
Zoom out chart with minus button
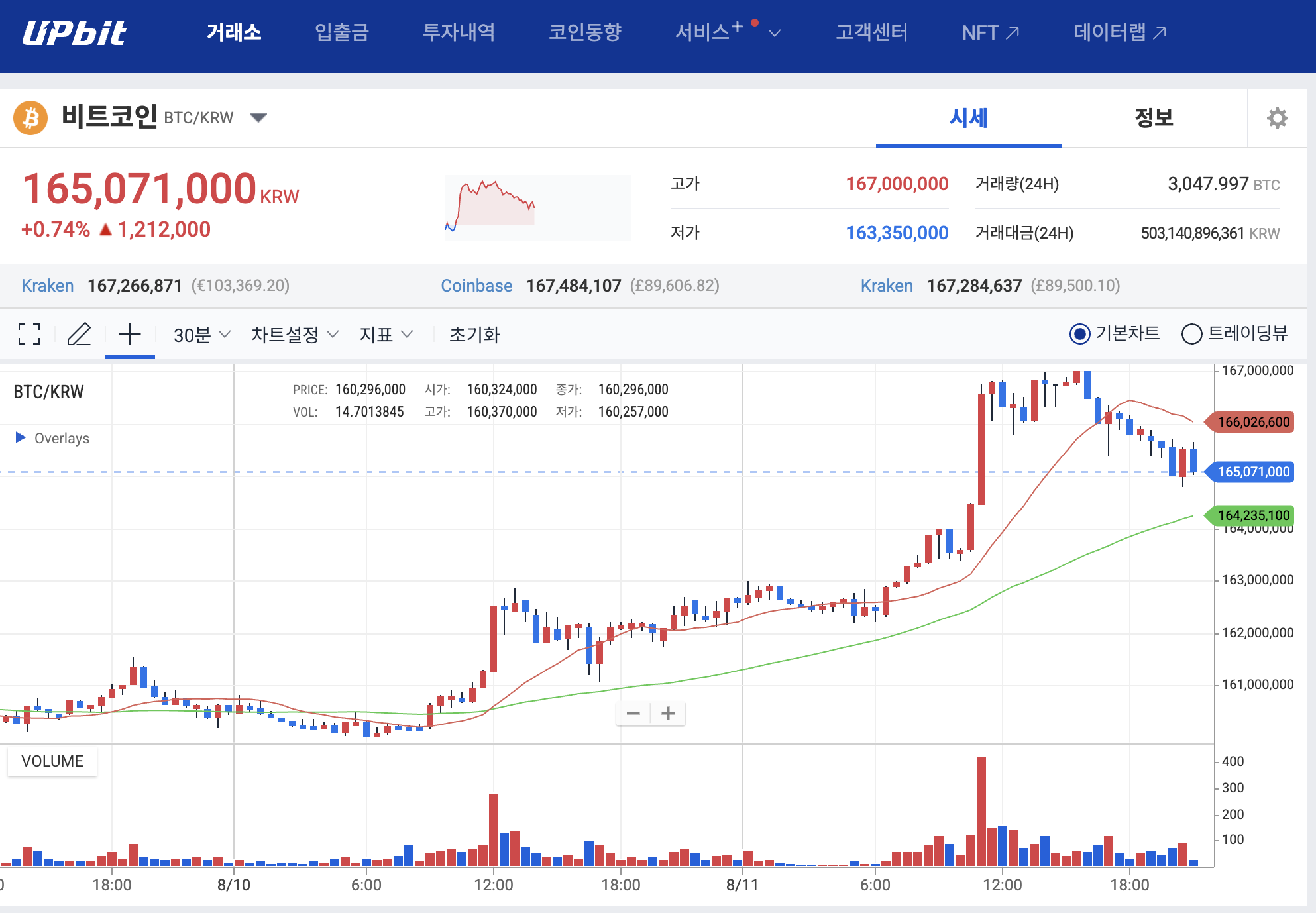[633, 713]
